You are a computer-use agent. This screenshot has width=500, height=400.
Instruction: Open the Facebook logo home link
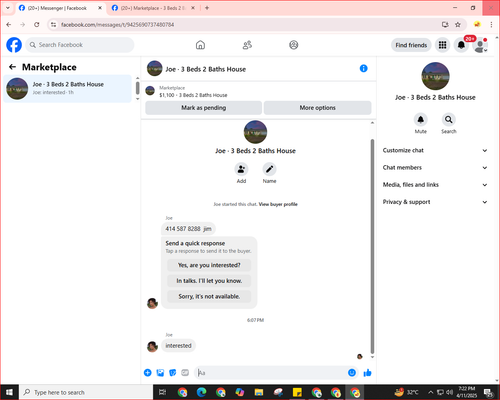click(x=14, y=45)
